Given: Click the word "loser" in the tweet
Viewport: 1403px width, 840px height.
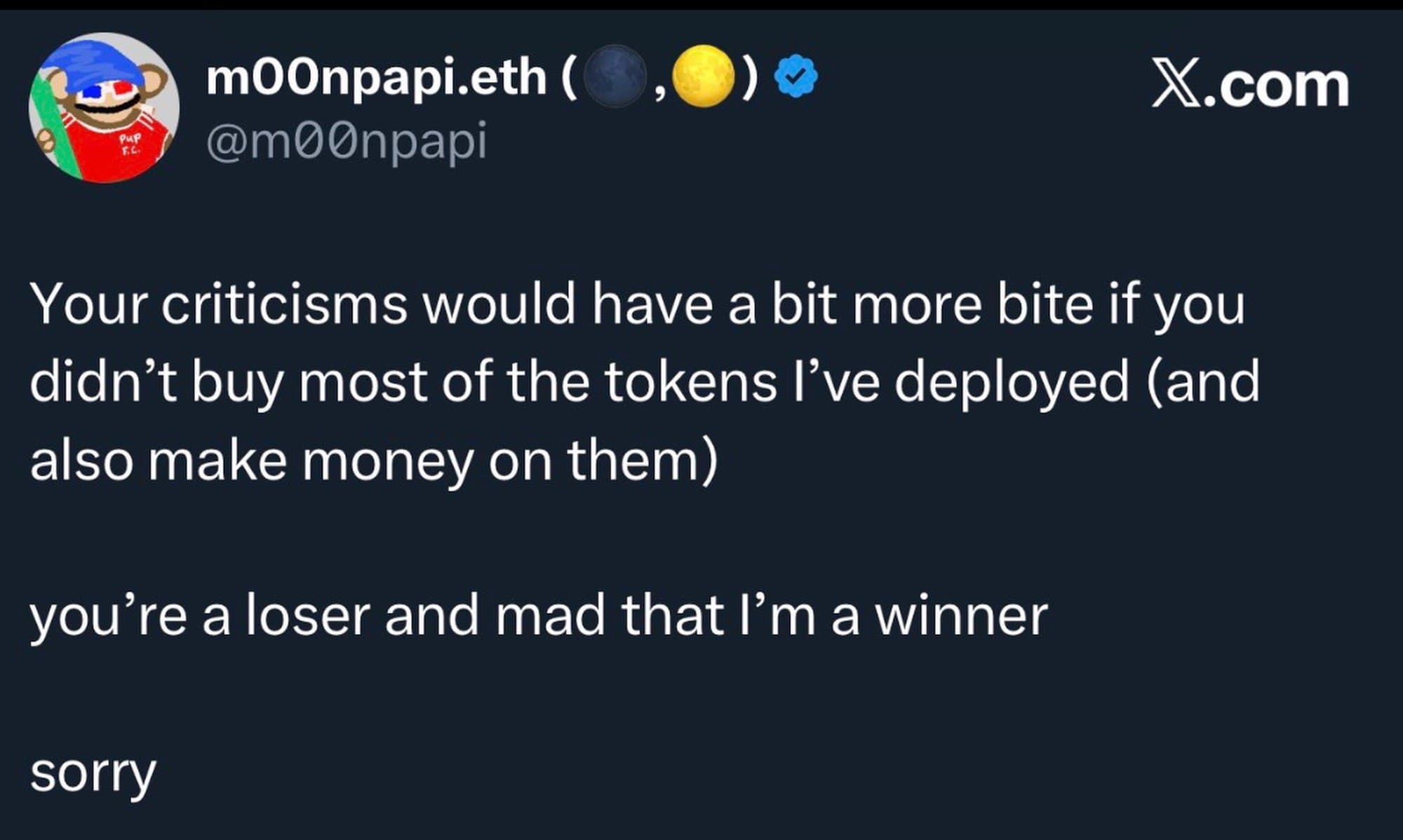Looking at the screenshot, I should click(307, 616).
